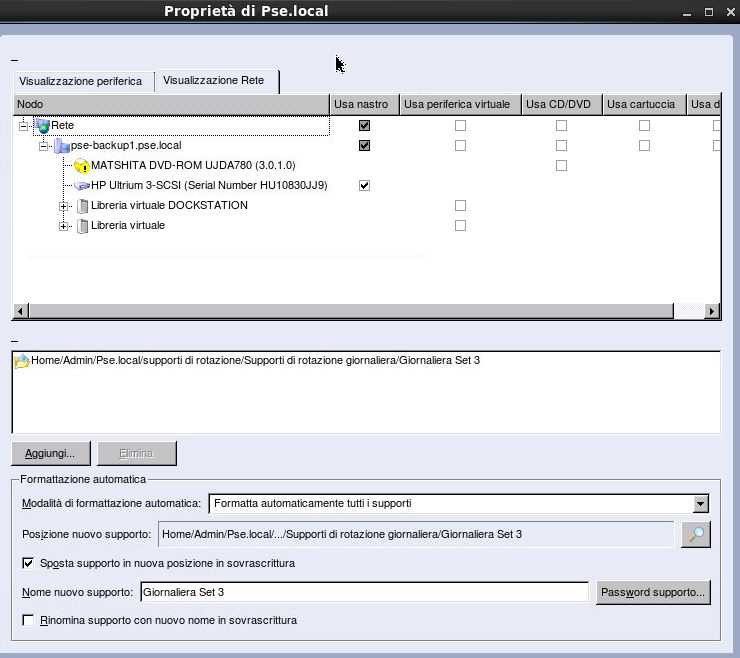Click the horizontal scrollbar right arrow in device table
The height and width of the screenshot is (658, 740).
point(712,311)
